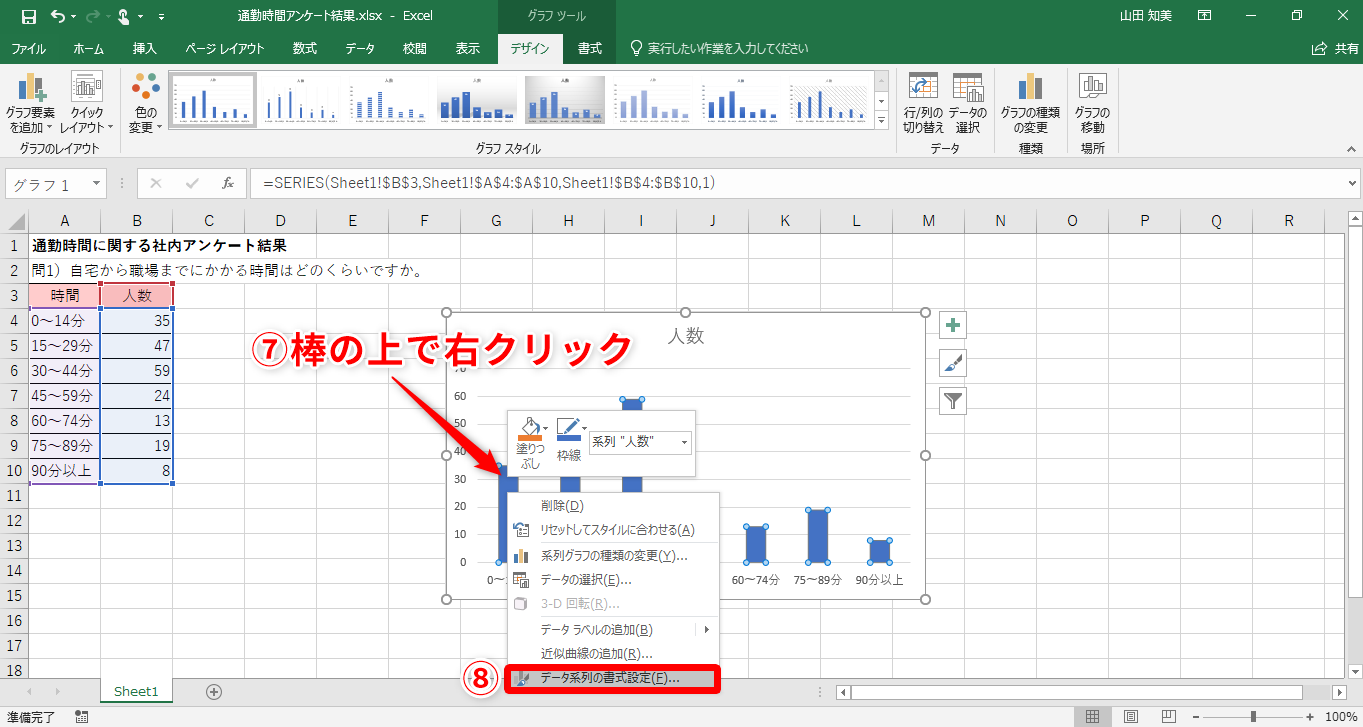Click Move Chart (グラフの移動)
Image resolution: width=1363 pixels, height=727 pixels.
[1092, 104]
